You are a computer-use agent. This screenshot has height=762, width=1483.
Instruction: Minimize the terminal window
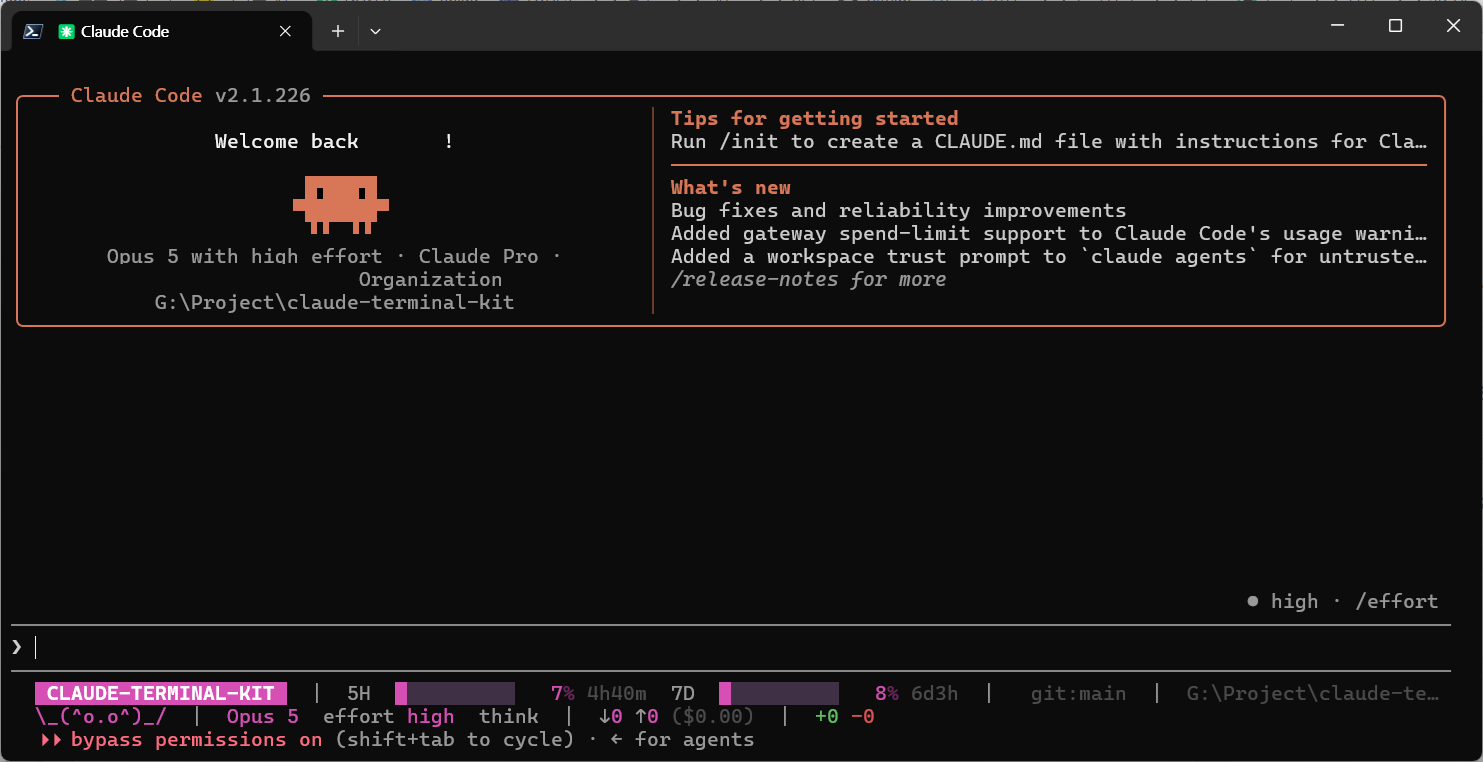click(x=1336, y=26)
